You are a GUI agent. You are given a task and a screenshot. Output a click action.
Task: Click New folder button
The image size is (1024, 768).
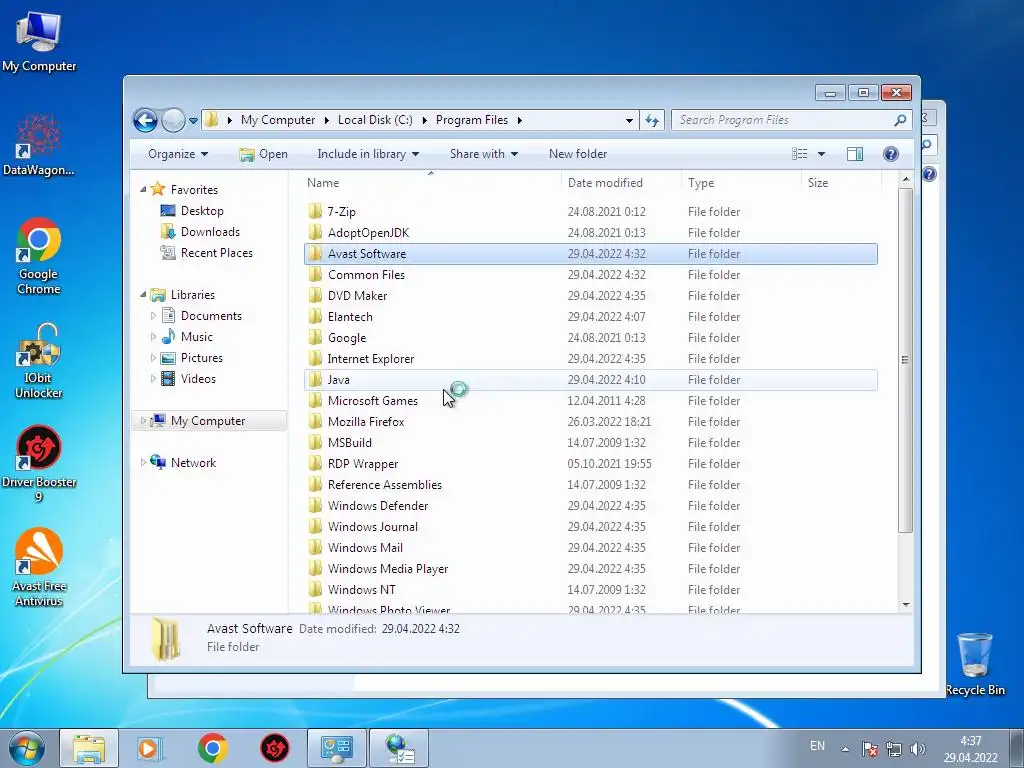click(578, 154)
